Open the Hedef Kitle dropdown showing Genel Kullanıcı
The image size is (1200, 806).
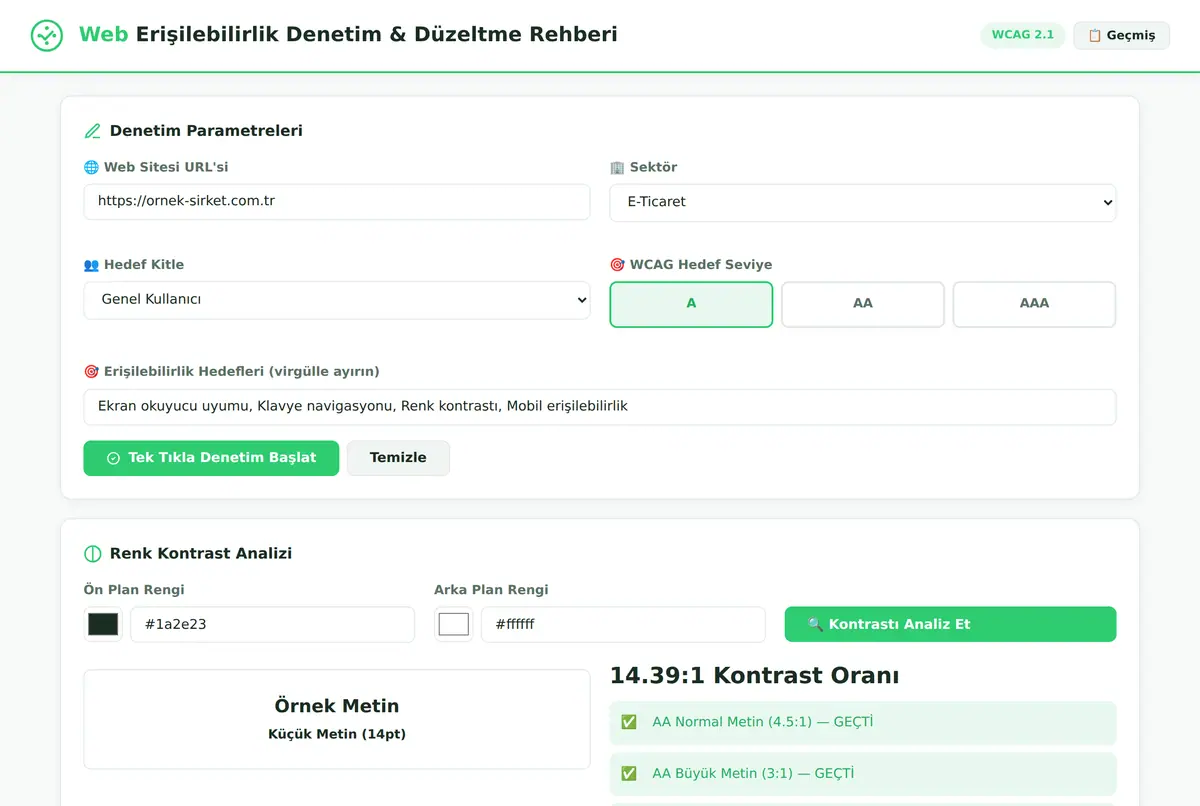(337, 300)
